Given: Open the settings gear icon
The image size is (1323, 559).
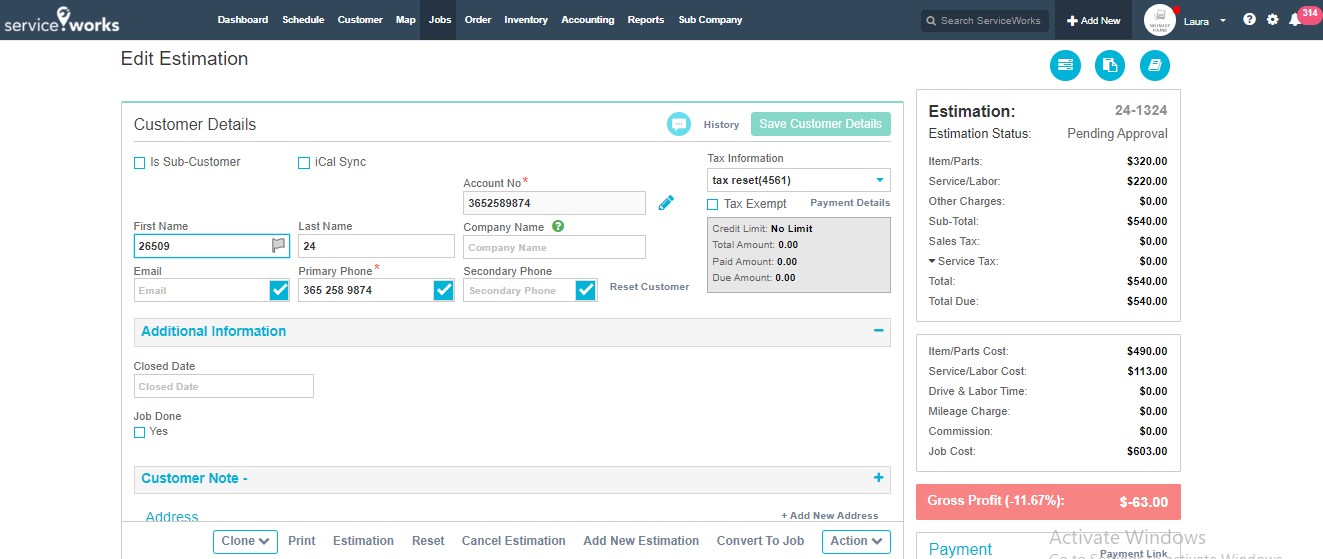Looking at the screenshot, I should coord(1272,20).
